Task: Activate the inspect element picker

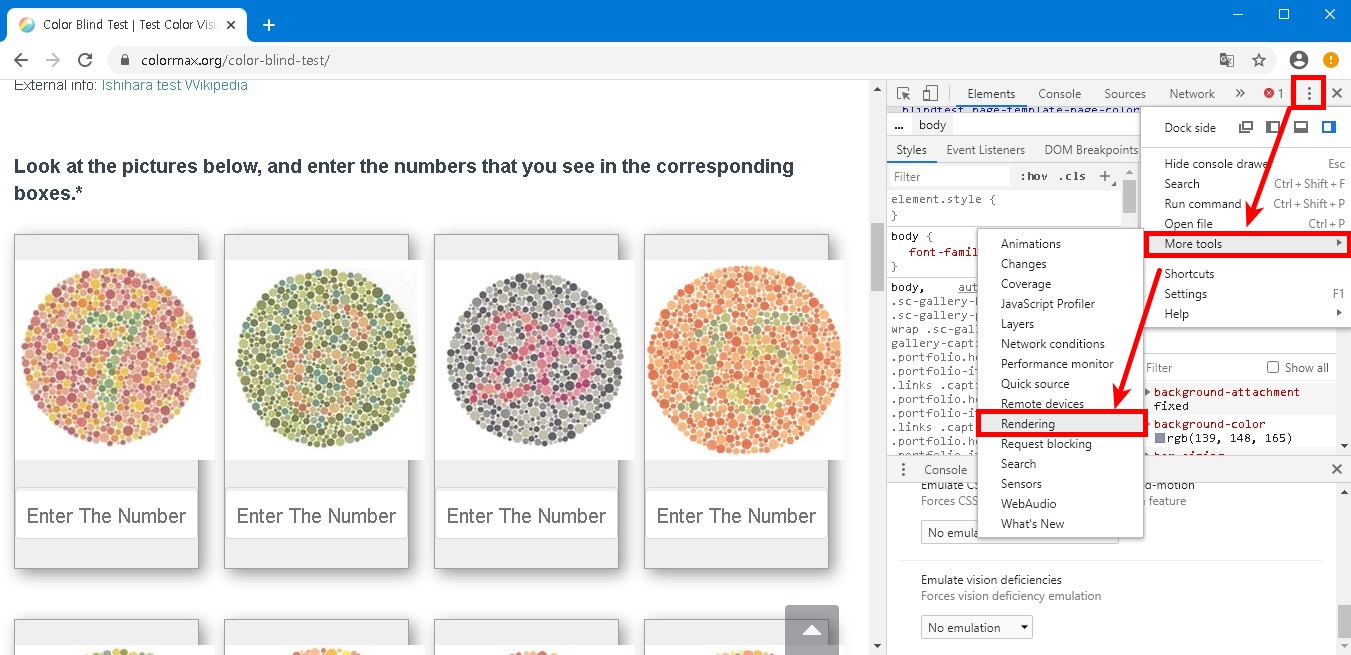Action: click(903, 93)
